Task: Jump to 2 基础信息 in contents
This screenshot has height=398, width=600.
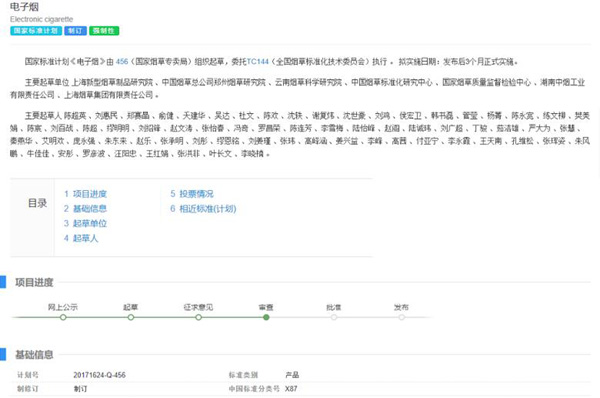Action: [85, 209]
